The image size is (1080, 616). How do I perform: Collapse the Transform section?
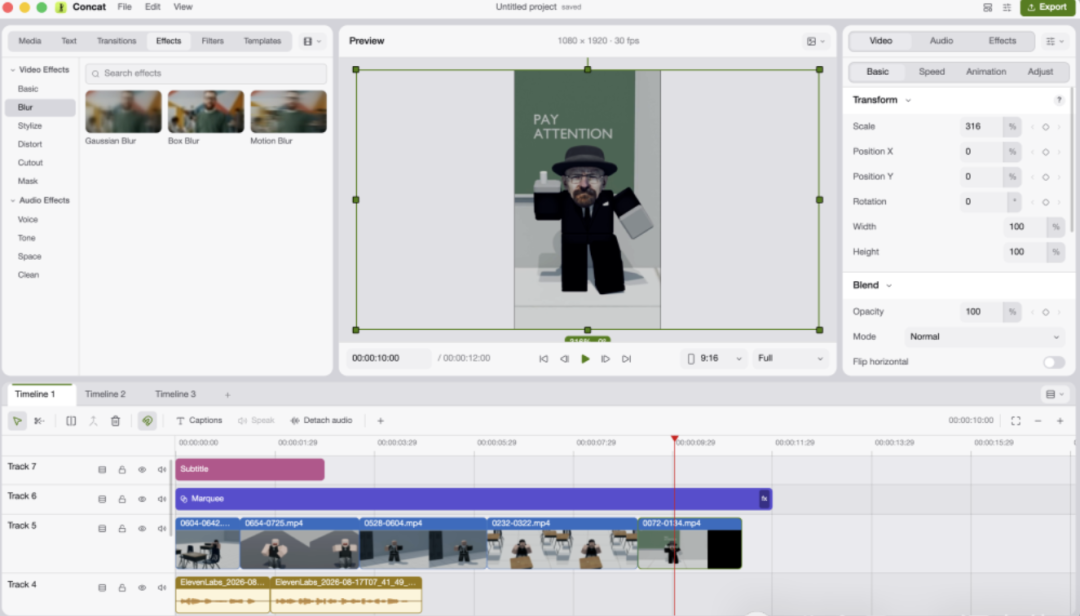coord(908,101)
